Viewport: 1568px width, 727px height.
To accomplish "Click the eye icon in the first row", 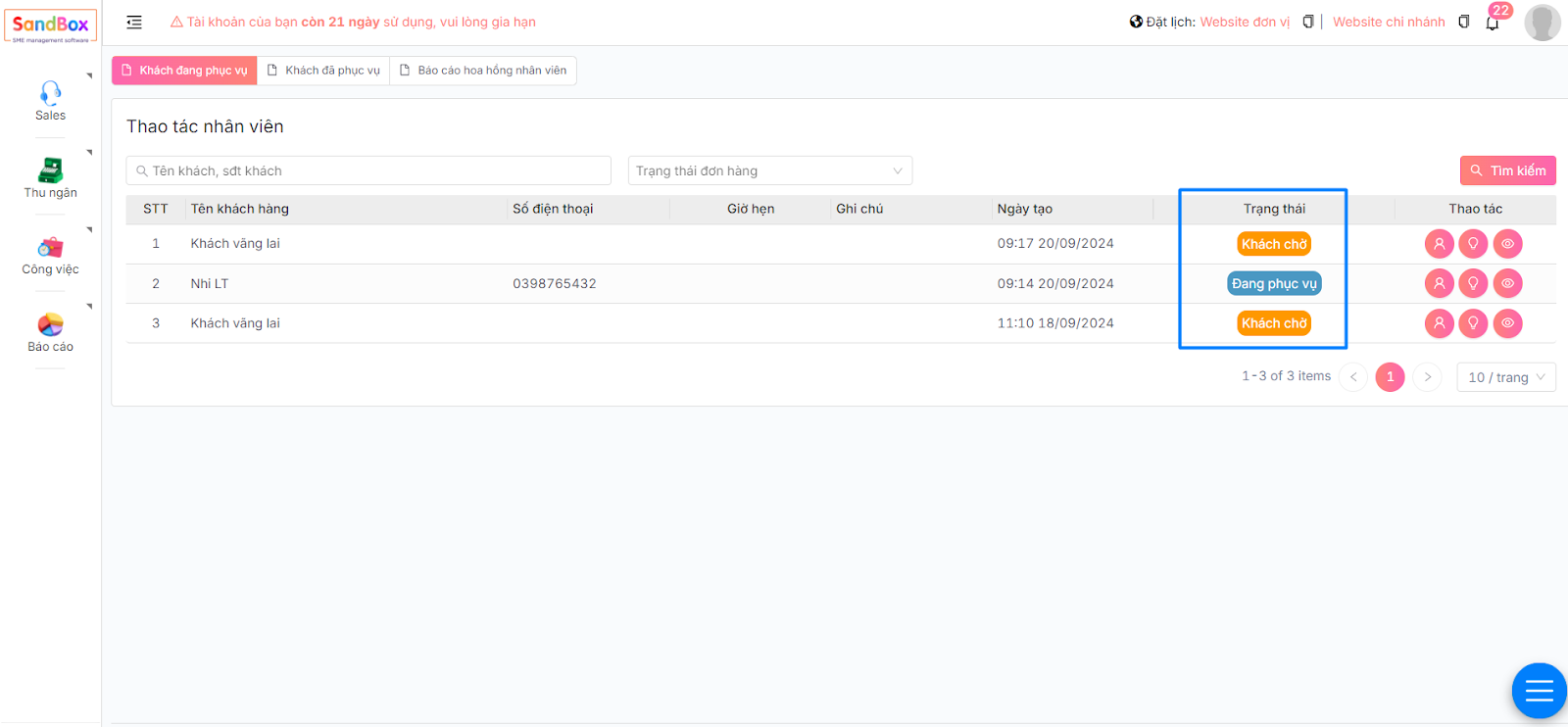I will [x=1507, y=244].
